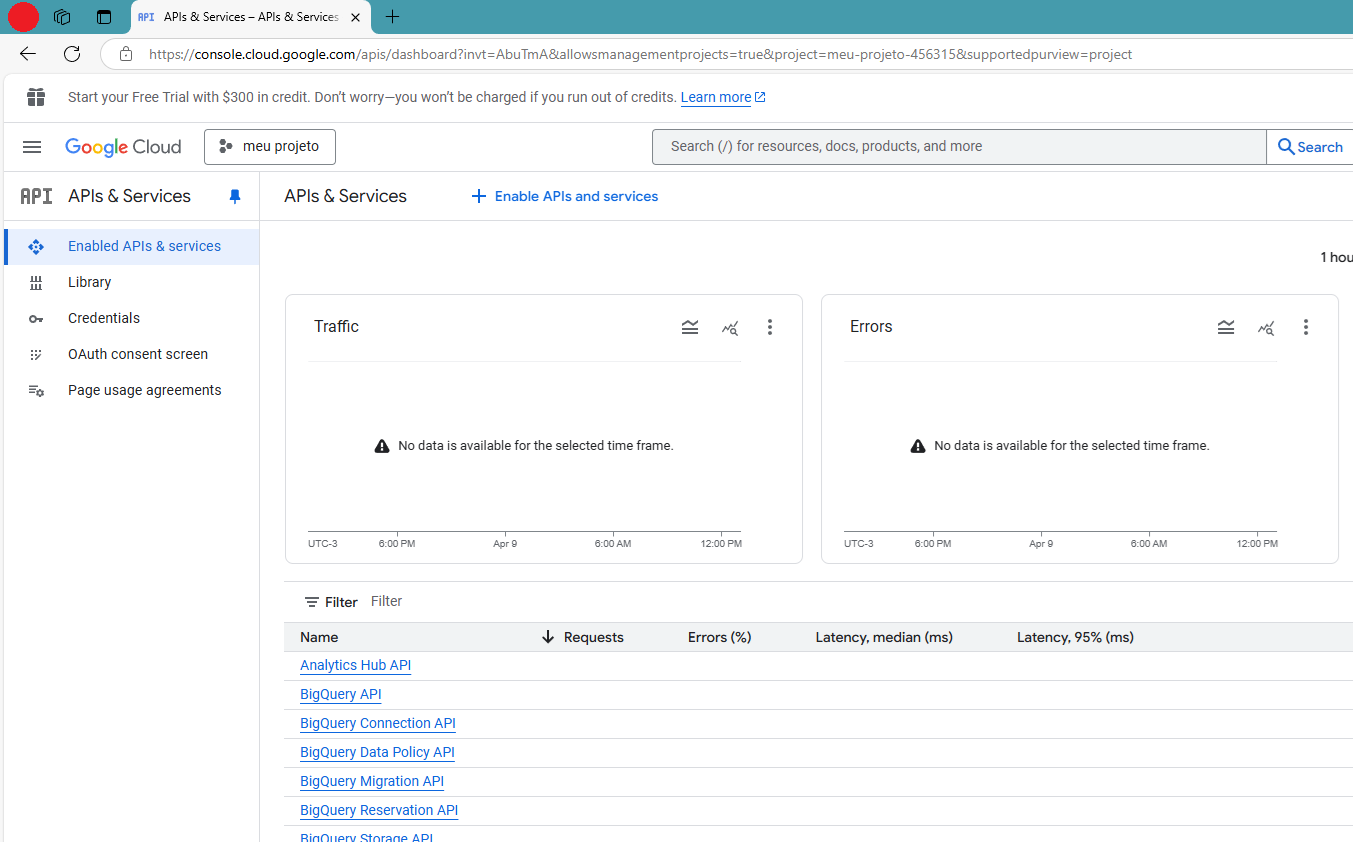Open the Credentials section via key icon
This screenshot has height=842, width=1353.
36,318
